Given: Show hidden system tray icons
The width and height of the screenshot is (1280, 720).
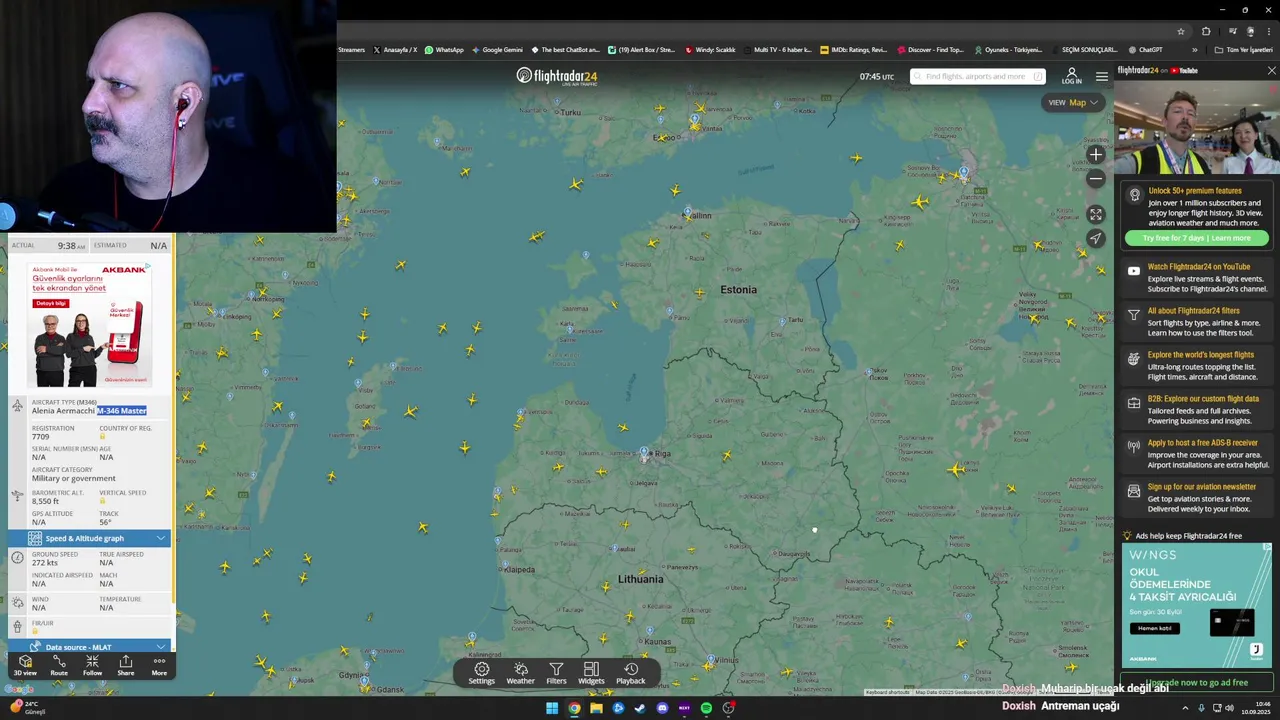Looking at the screenshot, I should coord(1186,708).
